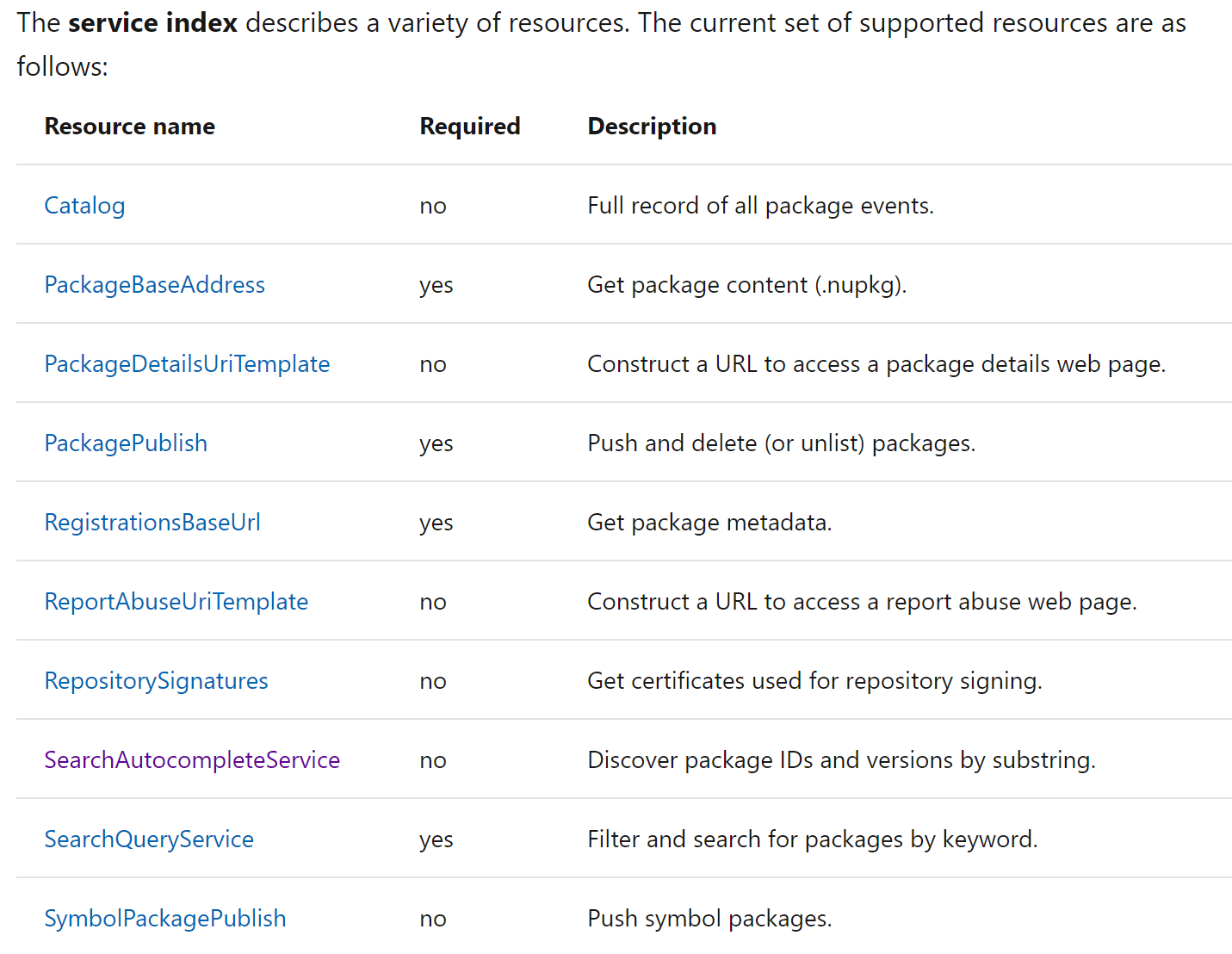Click the "Push and delete (or unlist) packages" text
The image size is (1232, 954).
tap(781, 443)
